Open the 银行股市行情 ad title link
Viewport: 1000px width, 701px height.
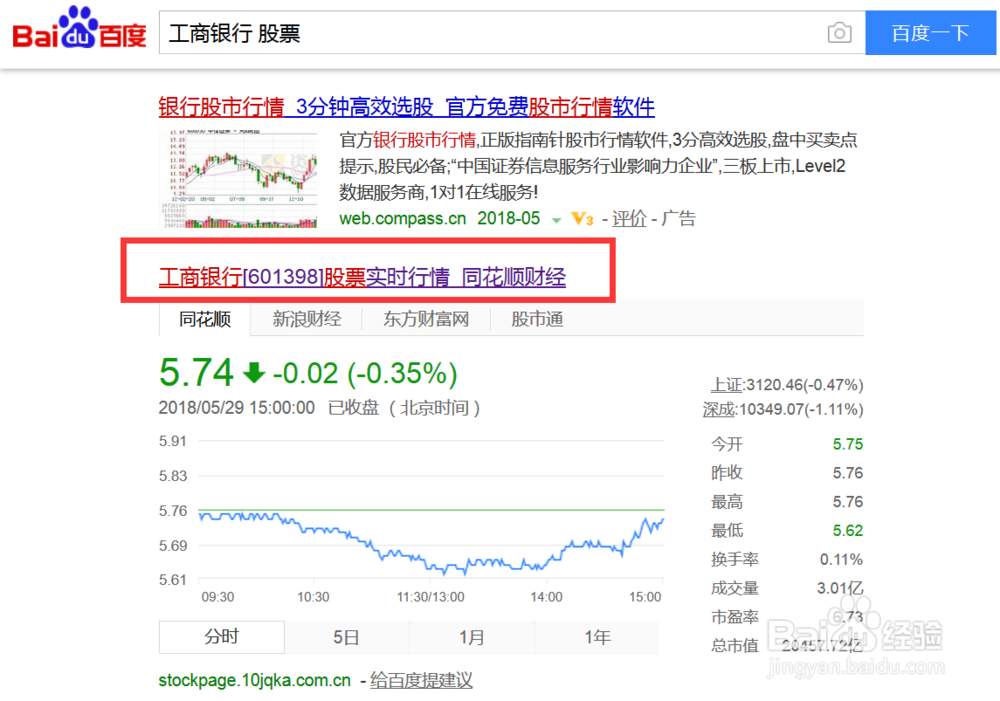(x=406, y=107)
